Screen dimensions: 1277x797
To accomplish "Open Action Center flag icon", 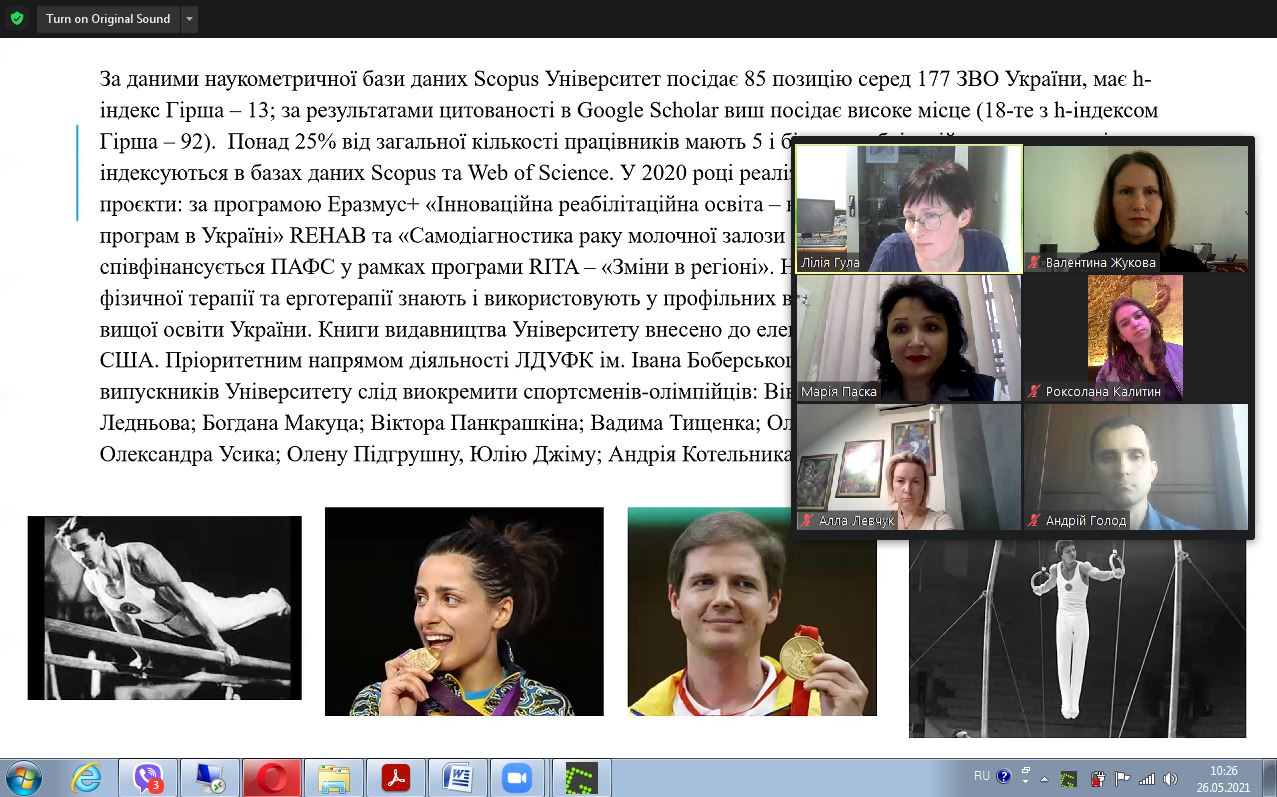I will 1122,778.
